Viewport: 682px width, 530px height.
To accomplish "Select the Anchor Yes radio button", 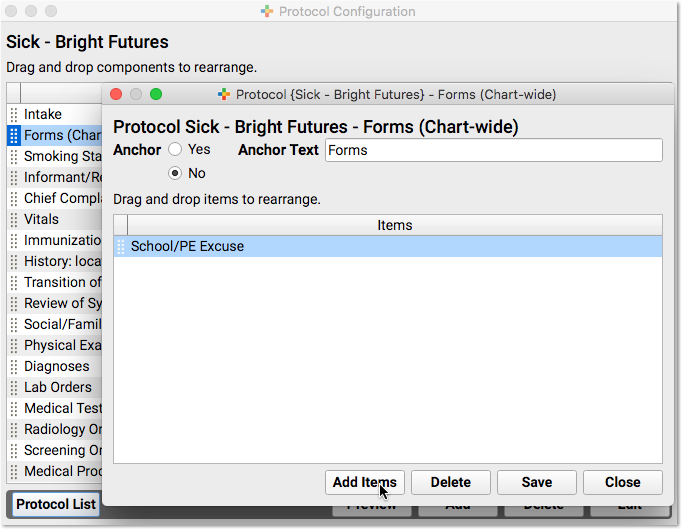I will pos(175,150).
